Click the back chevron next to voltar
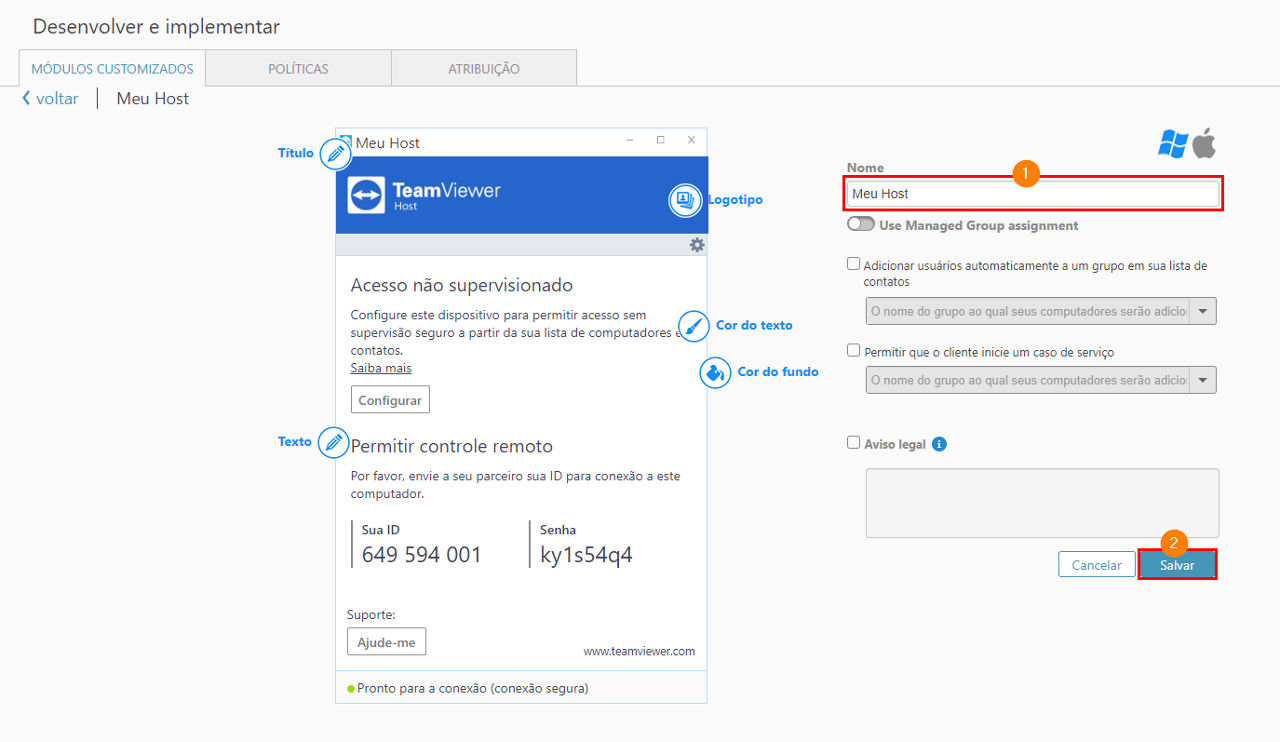Viewport: 1280px width, 742px height. [26, 99]
